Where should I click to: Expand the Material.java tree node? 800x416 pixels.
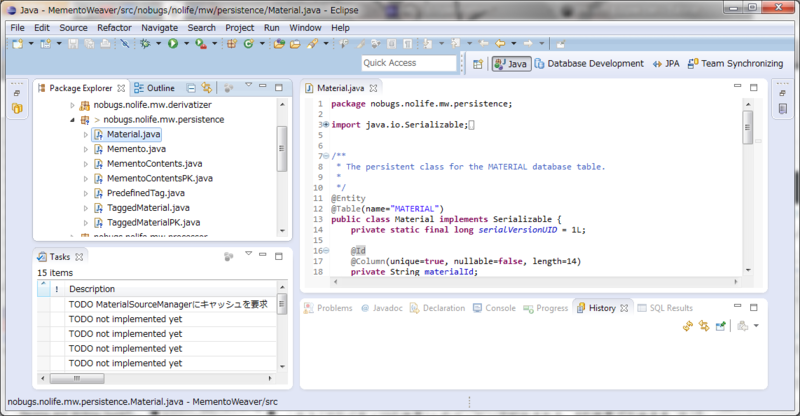[86, 135]
